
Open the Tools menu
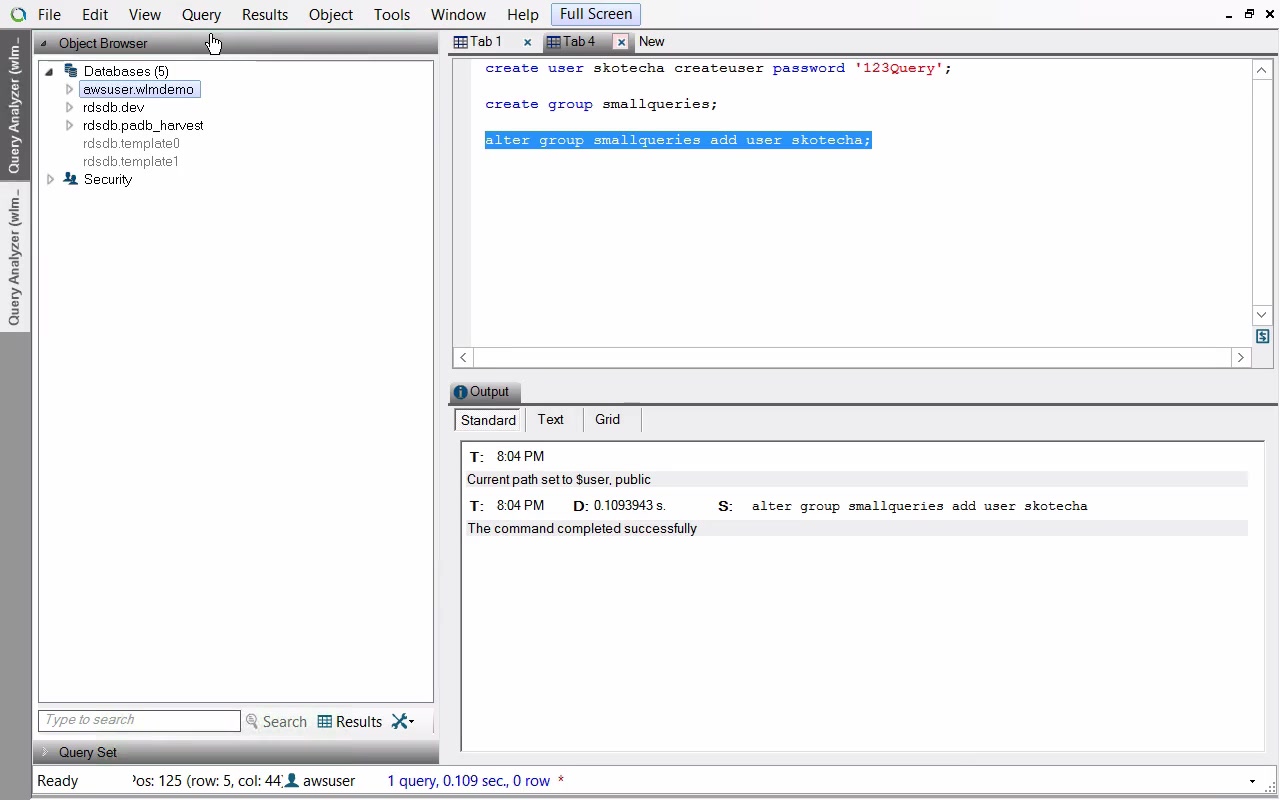tap(391, 15)
